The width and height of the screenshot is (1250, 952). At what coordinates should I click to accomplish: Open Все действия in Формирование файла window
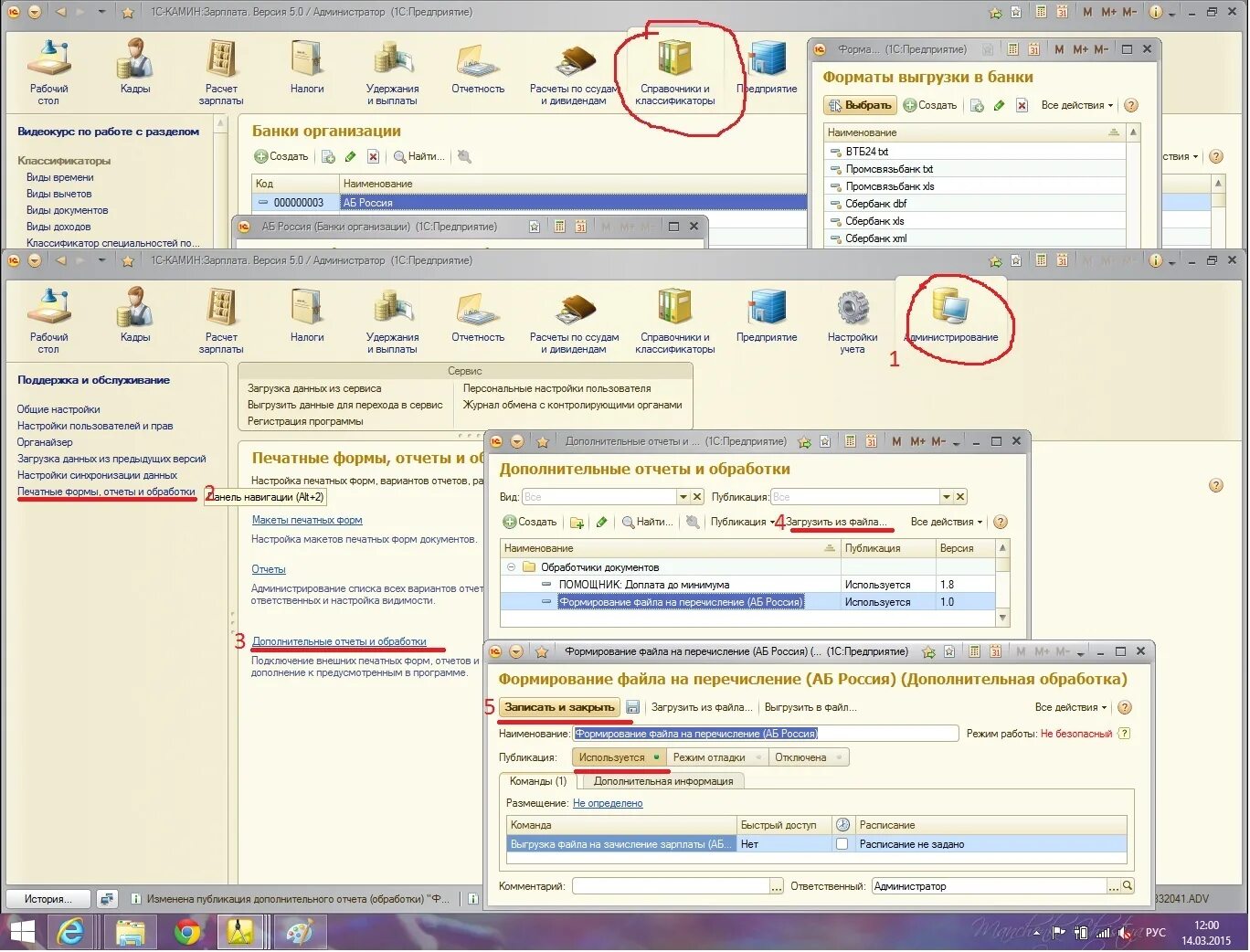click(1071, 707)
